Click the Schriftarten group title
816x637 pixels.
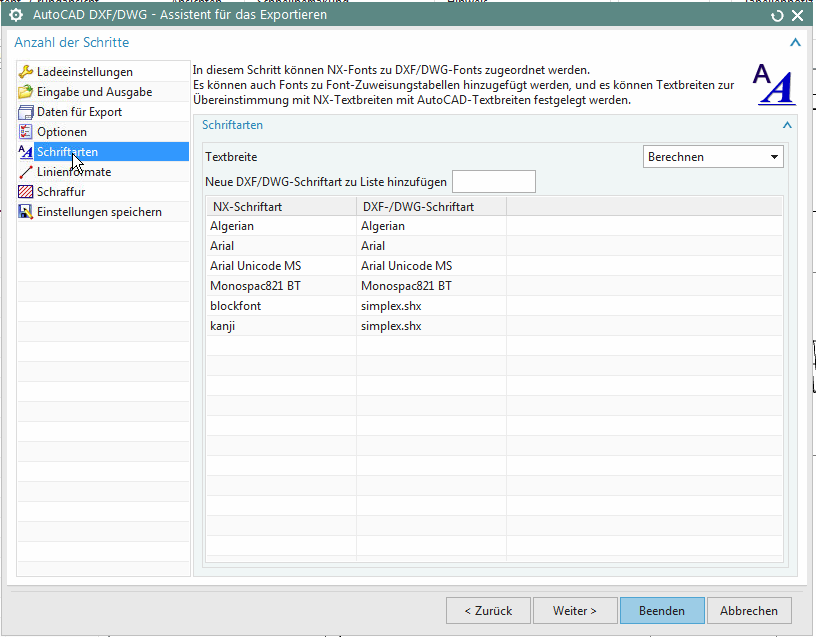pyautogui.click(x=233, y=125)
